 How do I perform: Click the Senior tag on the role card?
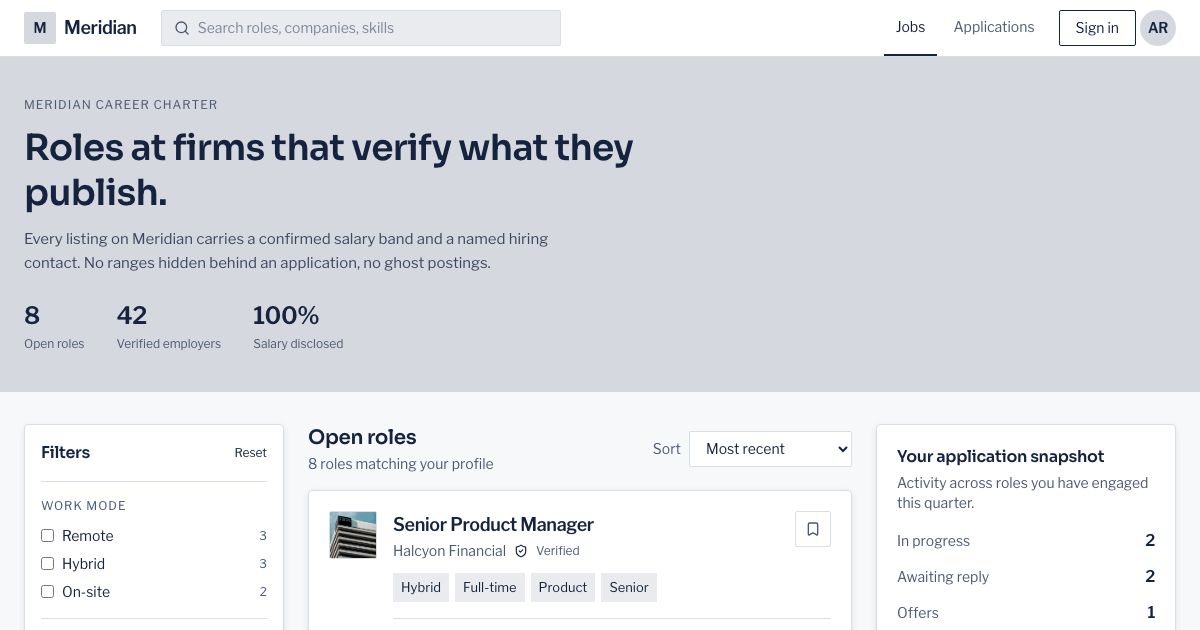tap(629, 588)
